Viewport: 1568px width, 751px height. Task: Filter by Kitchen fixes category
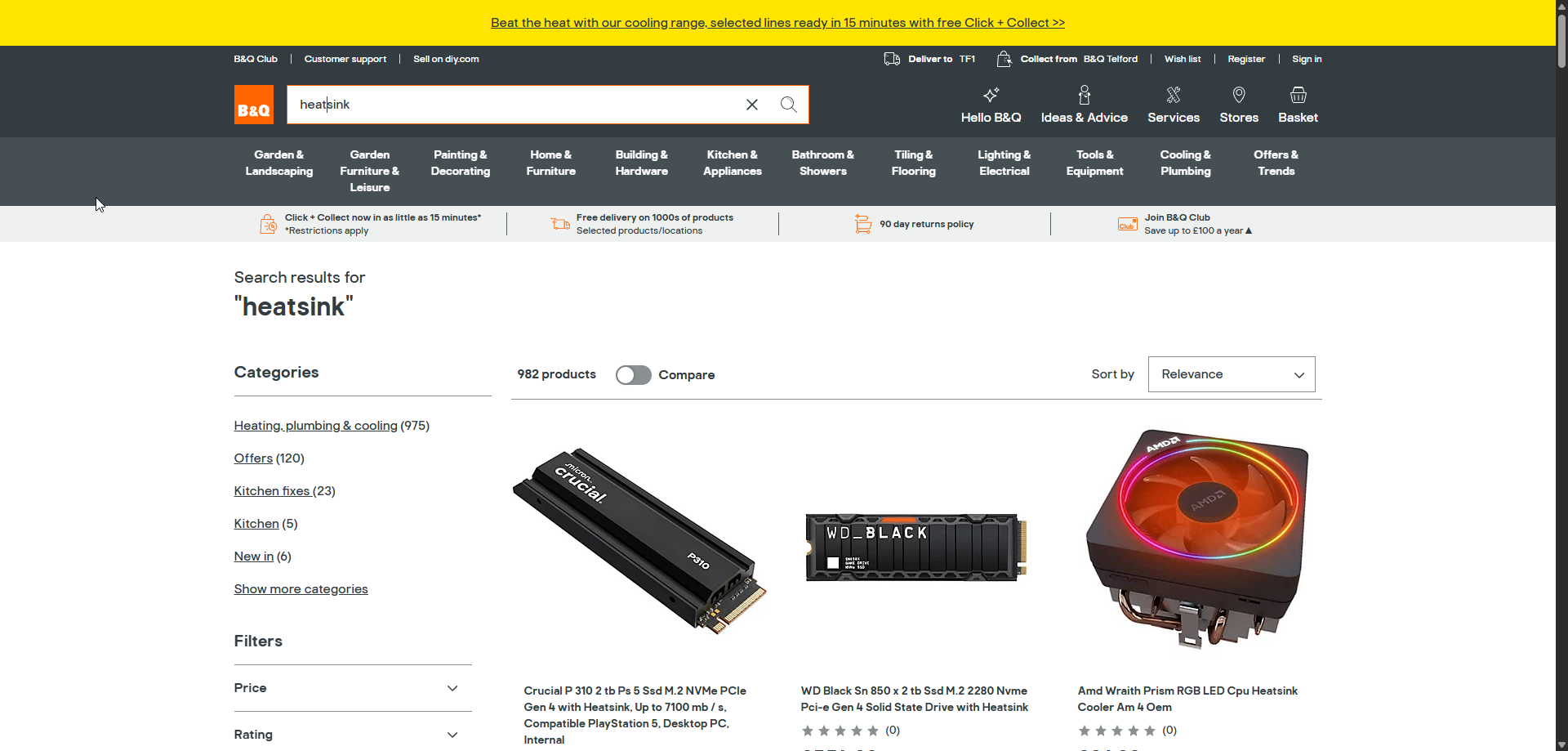tap(272, 491)
